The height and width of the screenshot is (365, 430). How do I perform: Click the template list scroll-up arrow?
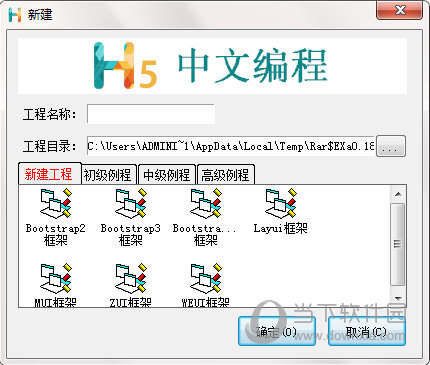398,194
